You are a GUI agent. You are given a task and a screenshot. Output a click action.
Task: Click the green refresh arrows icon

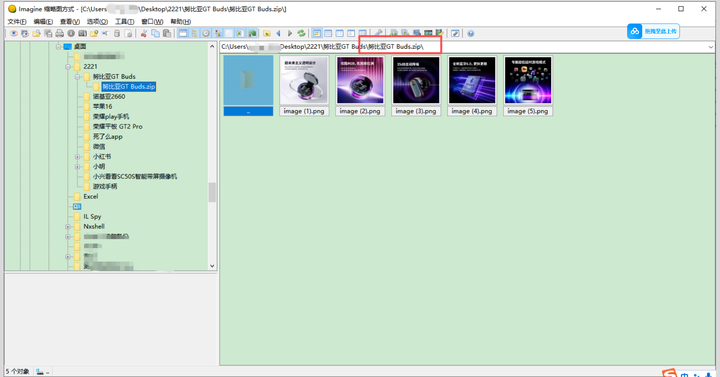[301, 34]
